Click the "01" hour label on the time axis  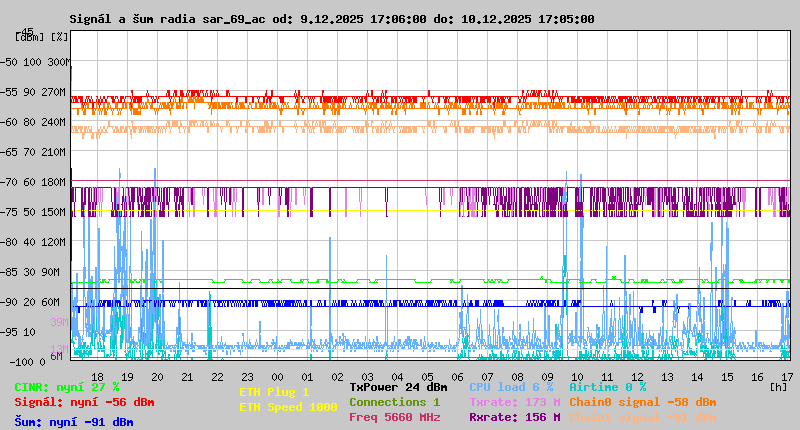(307, 377)
